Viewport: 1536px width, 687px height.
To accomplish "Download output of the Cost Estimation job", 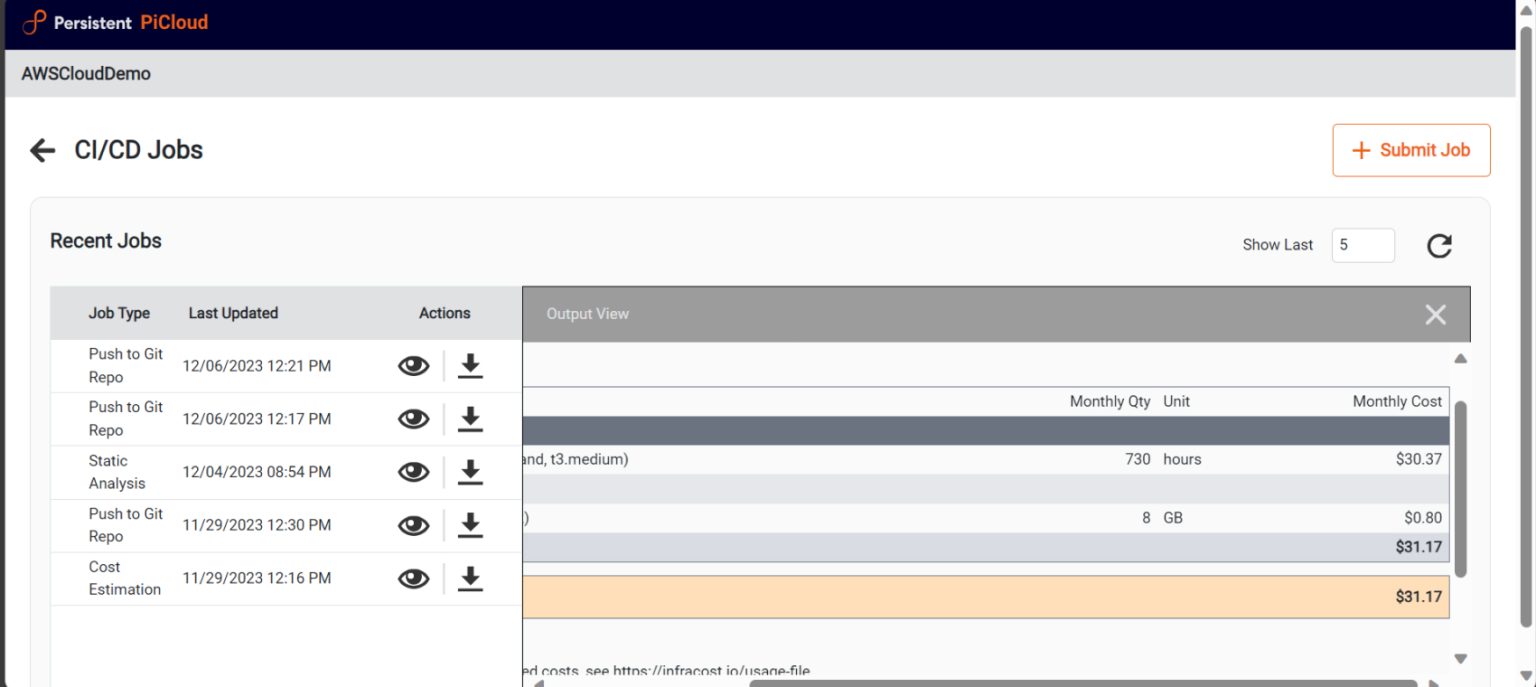I will [x=470, y=578].
